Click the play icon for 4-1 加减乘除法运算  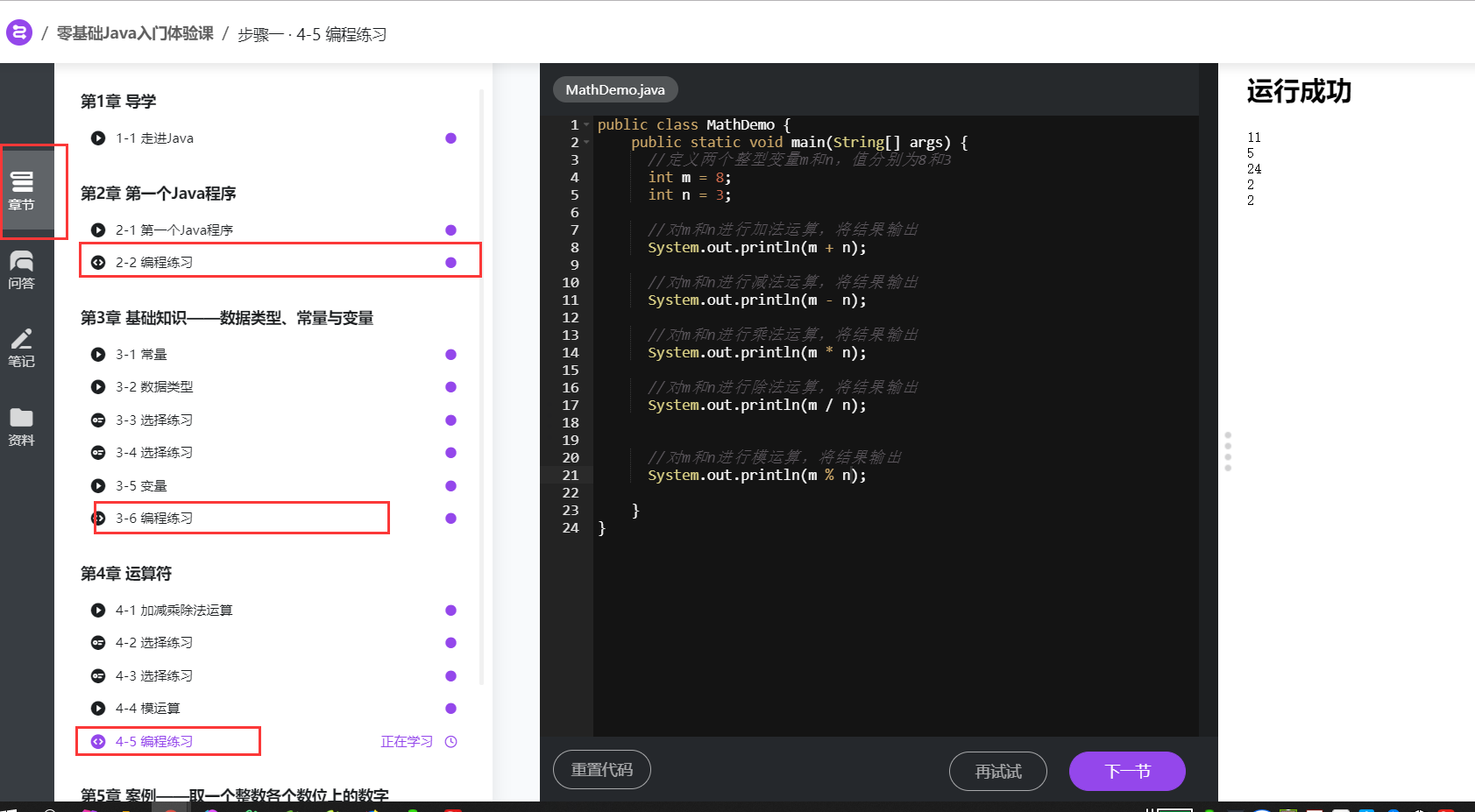98,611
